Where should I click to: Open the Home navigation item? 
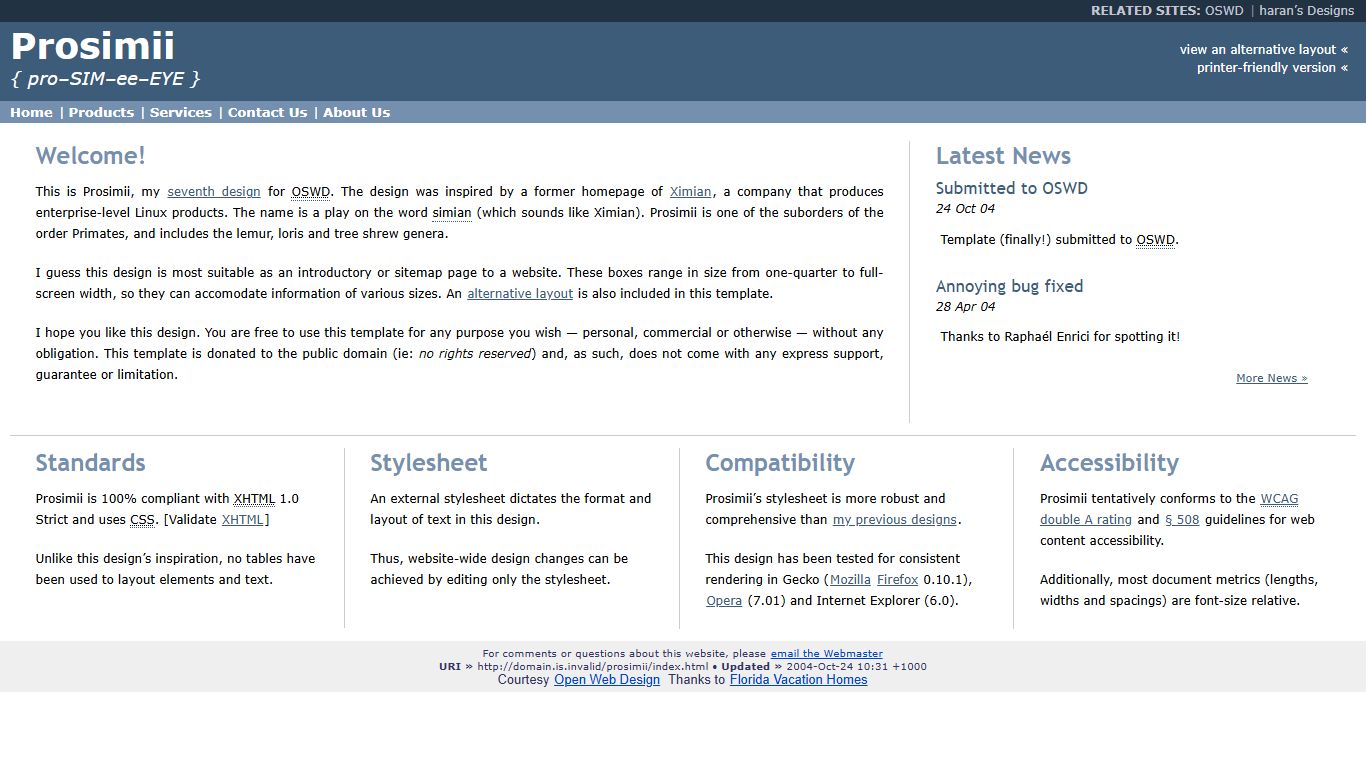click(31, 112)
